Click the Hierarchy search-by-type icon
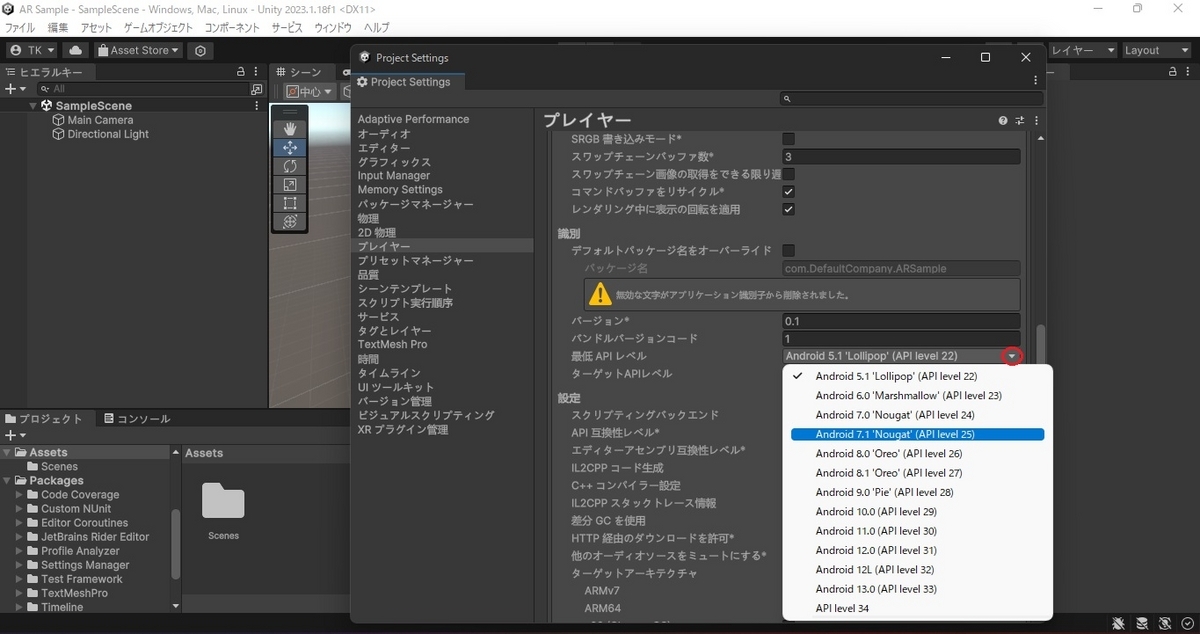The height and width of the screenshot is (634, 1200). click(256, 89)
